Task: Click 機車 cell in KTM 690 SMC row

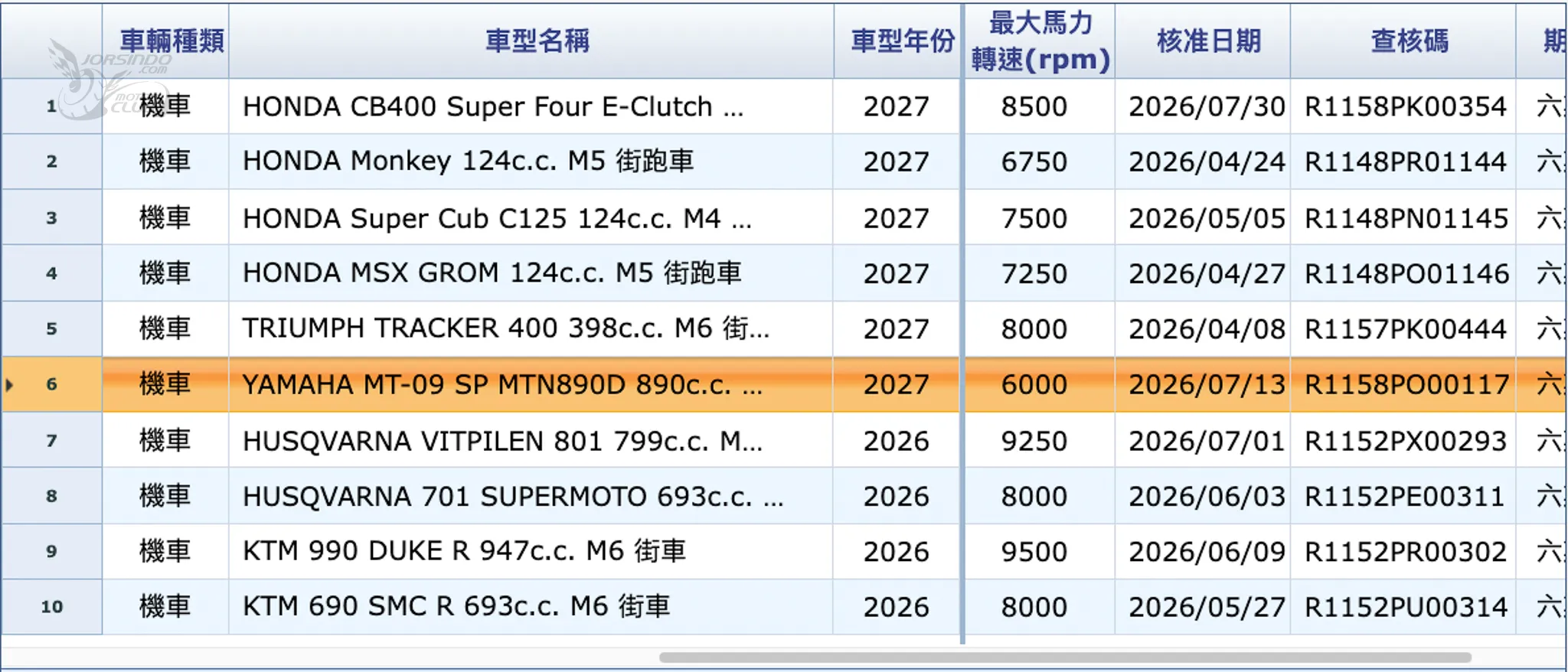Action: click(x=165, y=607)
